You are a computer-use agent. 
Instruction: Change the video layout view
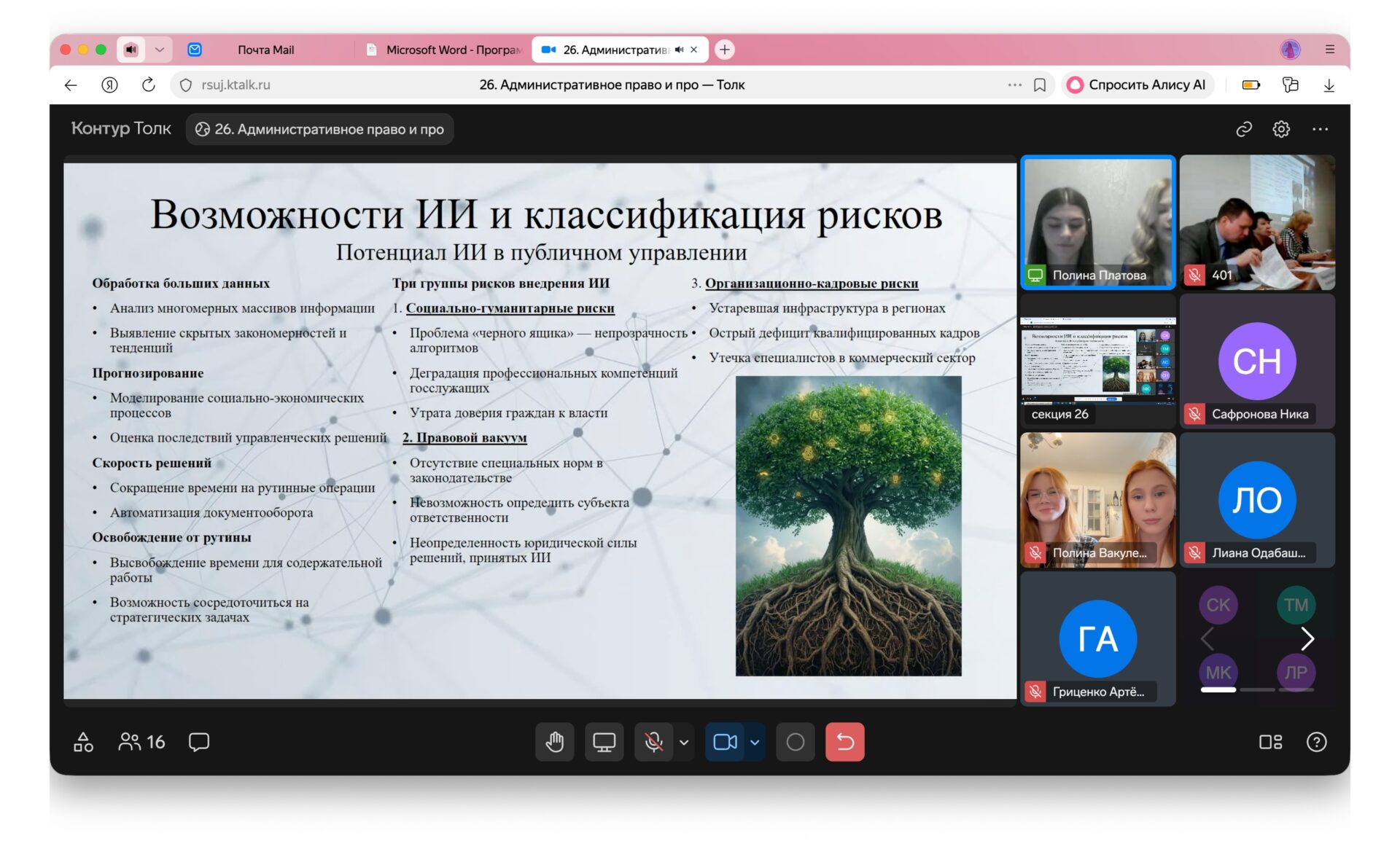click(1270, 742)
